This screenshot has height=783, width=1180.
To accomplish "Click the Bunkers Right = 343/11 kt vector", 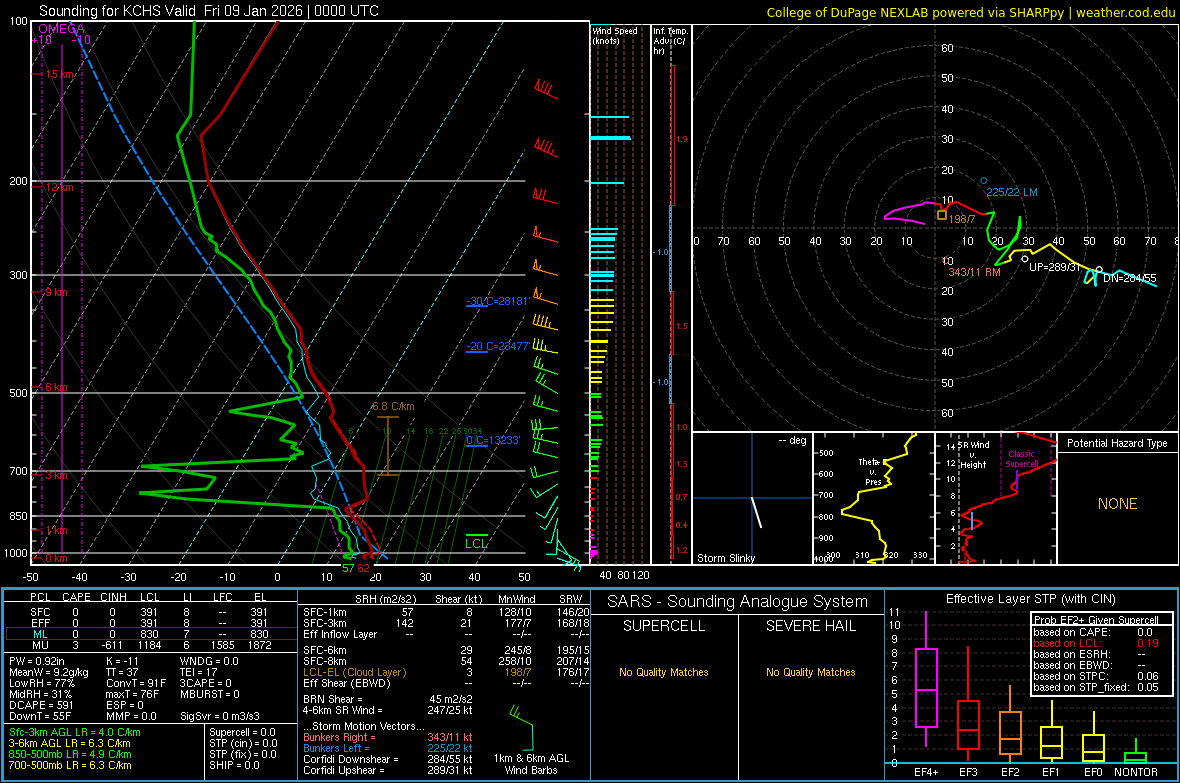I will 388,737.
